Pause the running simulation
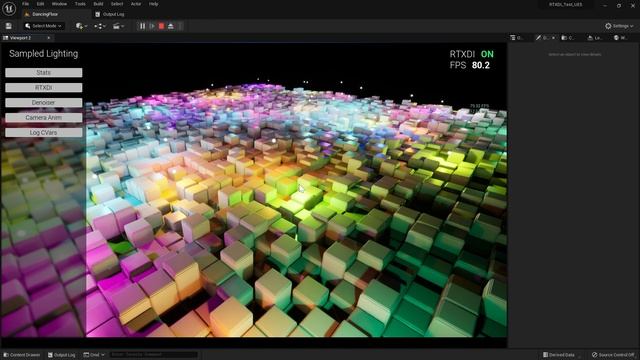The width and height of the screenshot is (640, 360). 142,26
